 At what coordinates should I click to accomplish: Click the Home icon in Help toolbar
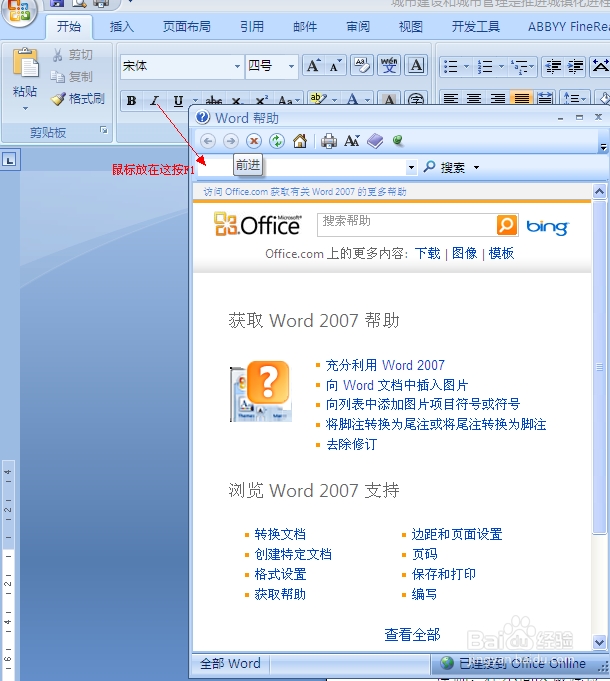point(300,141)
